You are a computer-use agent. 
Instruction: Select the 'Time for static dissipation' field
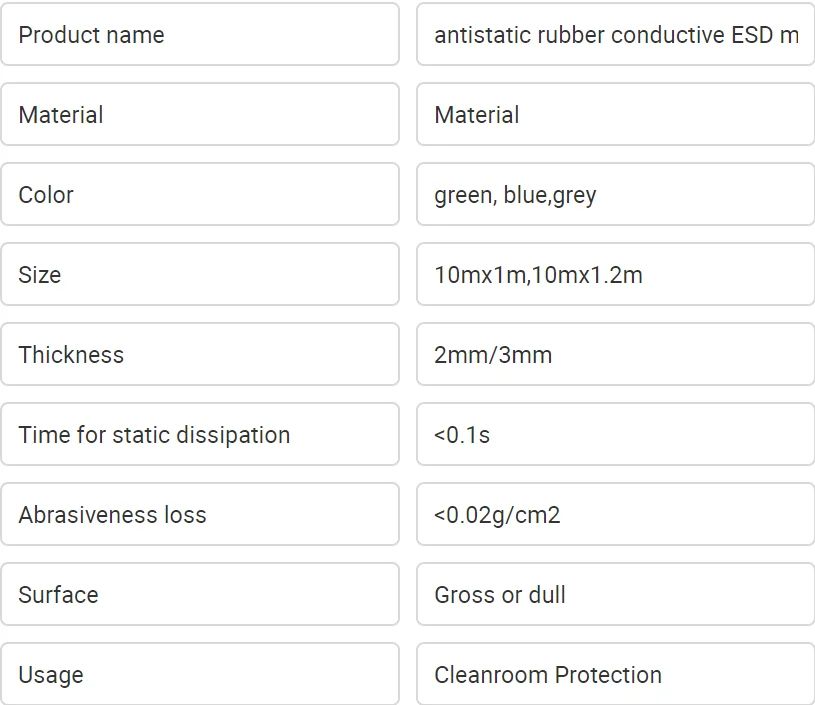200,435
